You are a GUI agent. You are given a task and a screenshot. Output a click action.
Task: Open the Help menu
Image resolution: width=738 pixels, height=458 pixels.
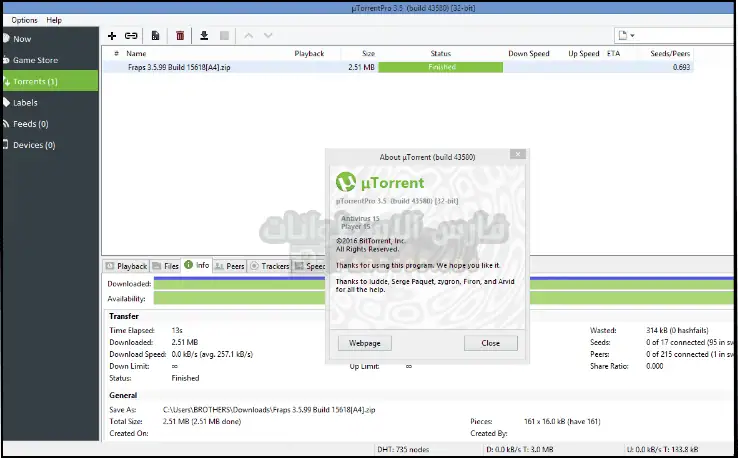pyautogui.click(x=54, y=20)
